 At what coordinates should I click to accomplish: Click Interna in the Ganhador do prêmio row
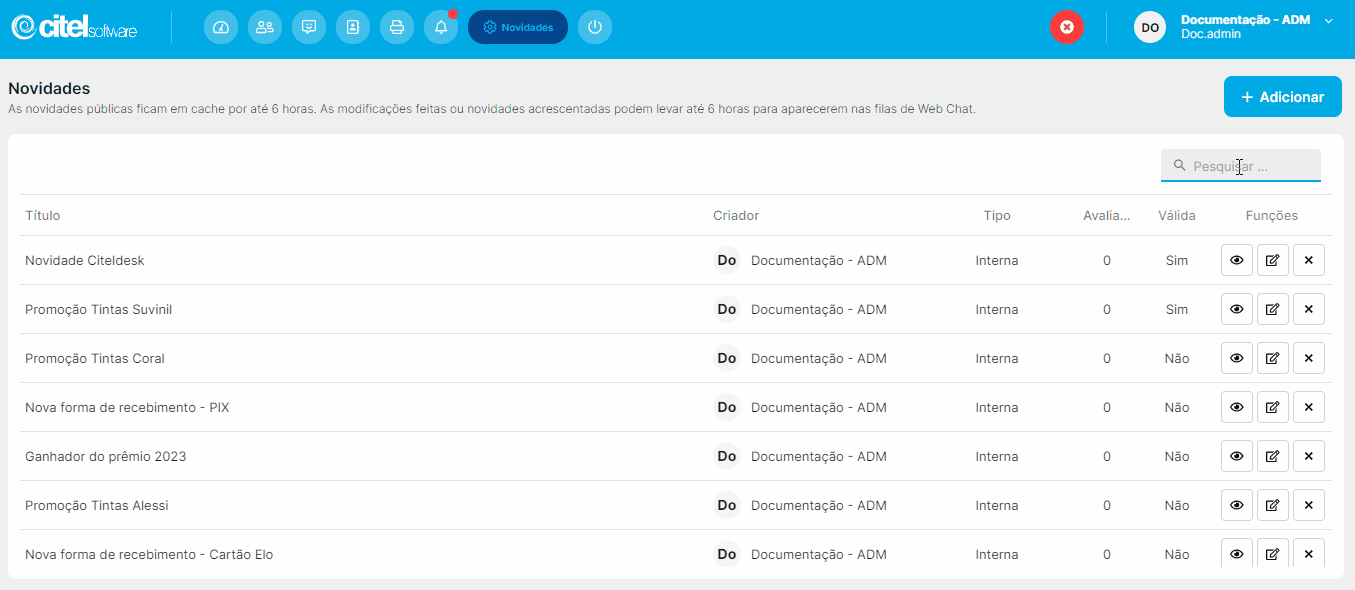[x=997, y=456]
